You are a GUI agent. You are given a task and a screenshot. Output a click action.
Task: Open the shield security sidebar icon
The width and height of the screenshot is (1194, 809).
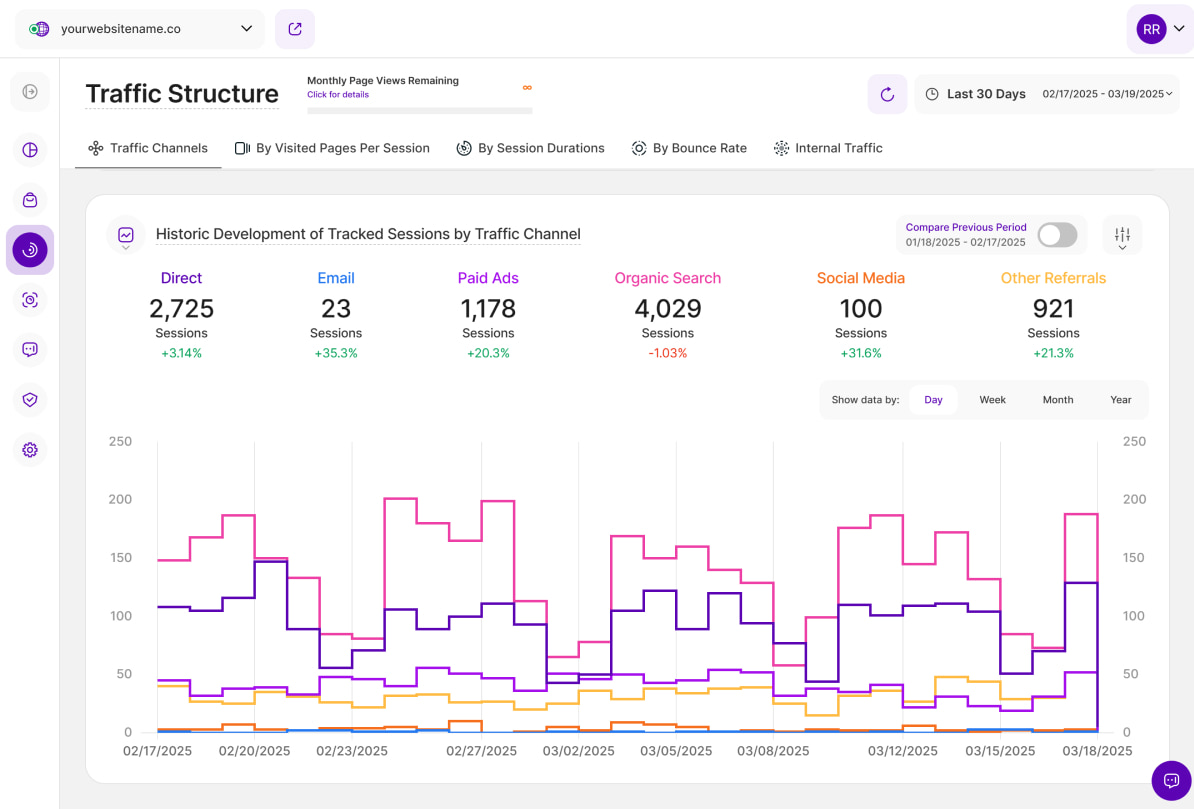[30, 400]
